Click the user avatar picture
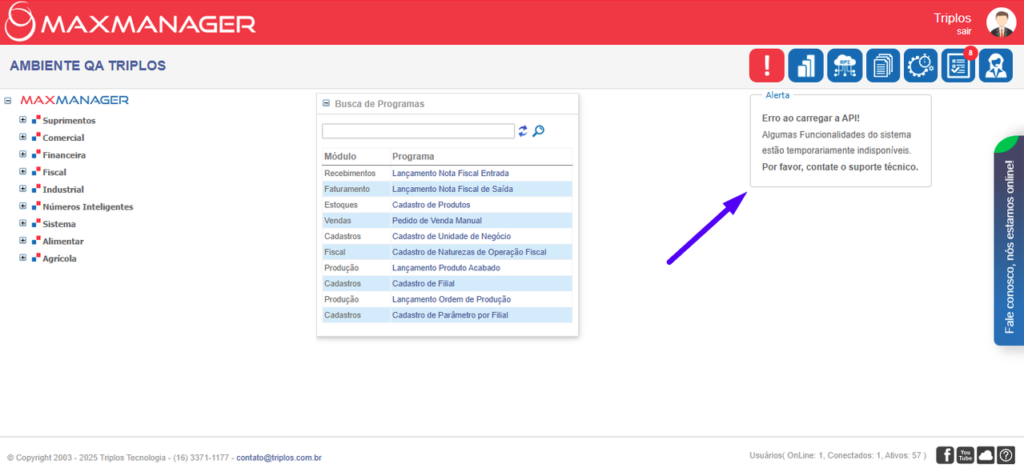The image size is (1024, 468). 1001,23
